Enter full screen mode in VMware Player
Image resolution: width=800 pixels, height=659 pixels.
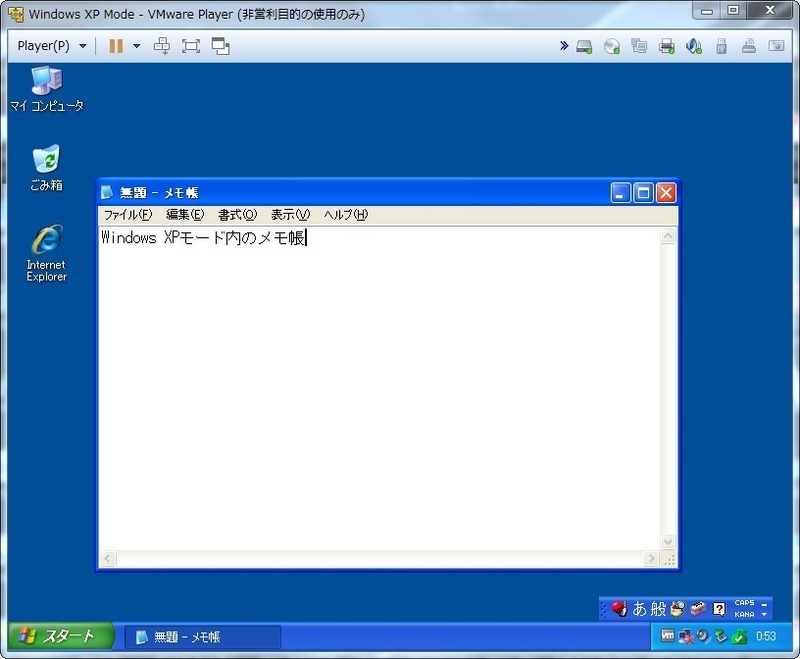coord(191,46)
